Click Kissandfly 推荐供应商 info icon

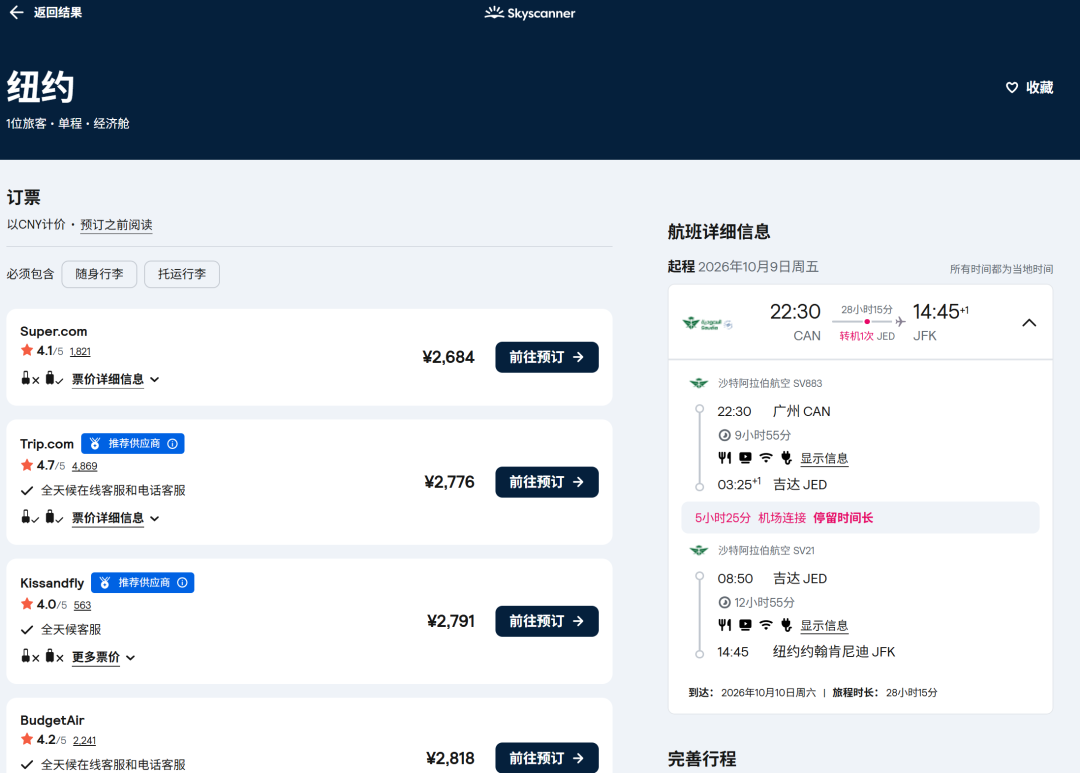[183, 583]
